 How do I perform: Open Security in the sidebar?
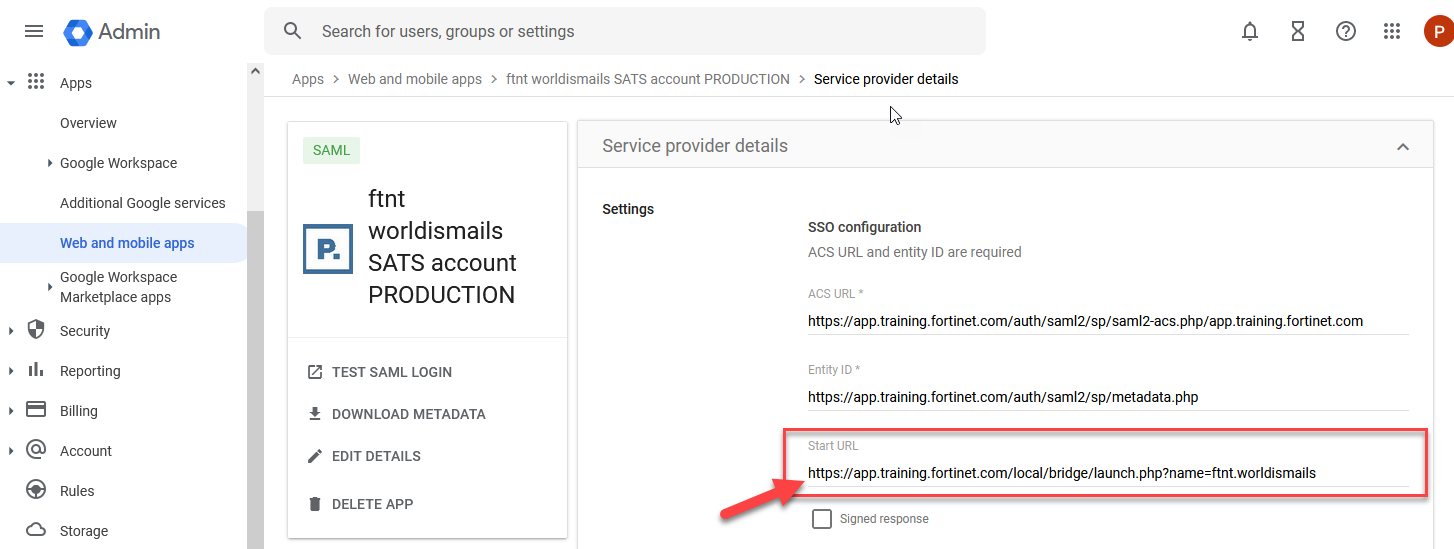click(85, 331)
